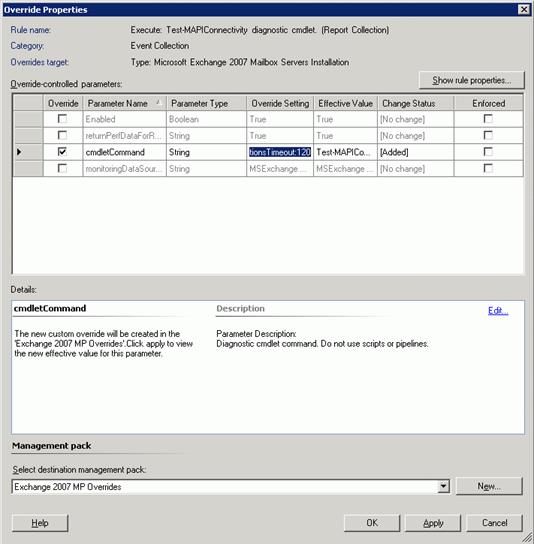Click the Category label
The image size is (534, 544).
(27, 46)
